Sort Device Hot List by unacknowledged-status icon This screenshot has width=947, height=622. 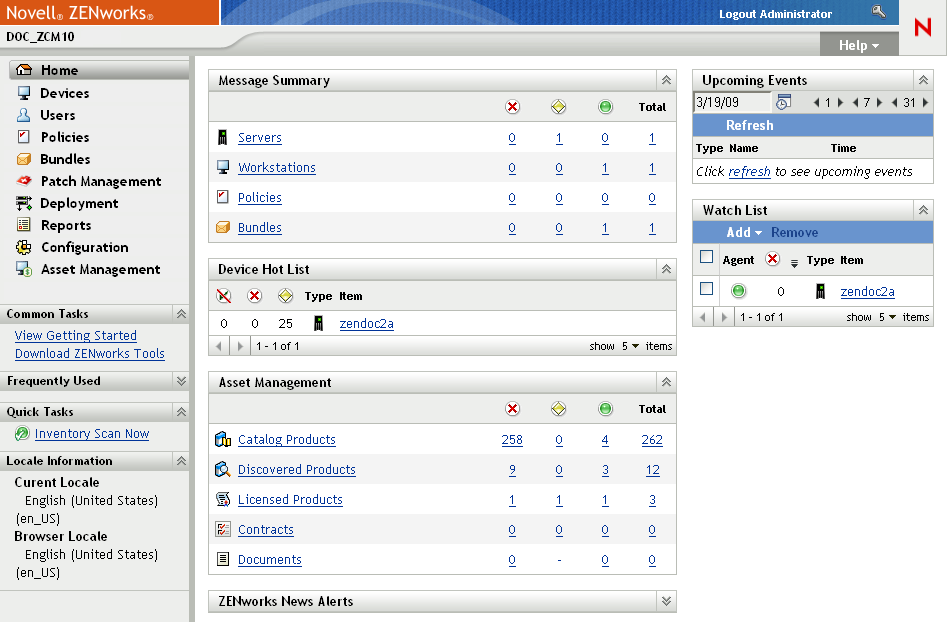click(224, 296)
